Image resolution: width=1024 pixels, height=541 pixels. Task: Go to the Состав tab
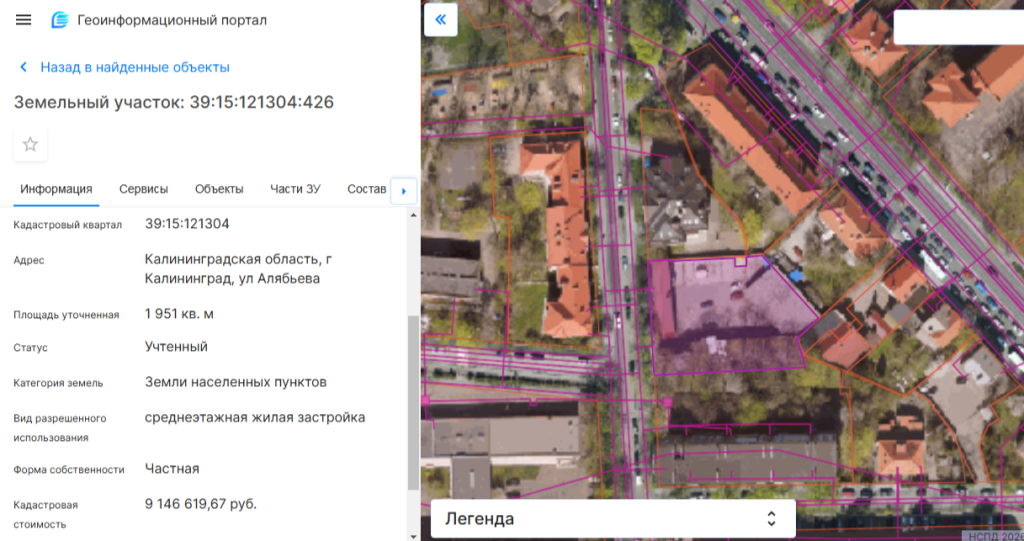click(366, 189)
